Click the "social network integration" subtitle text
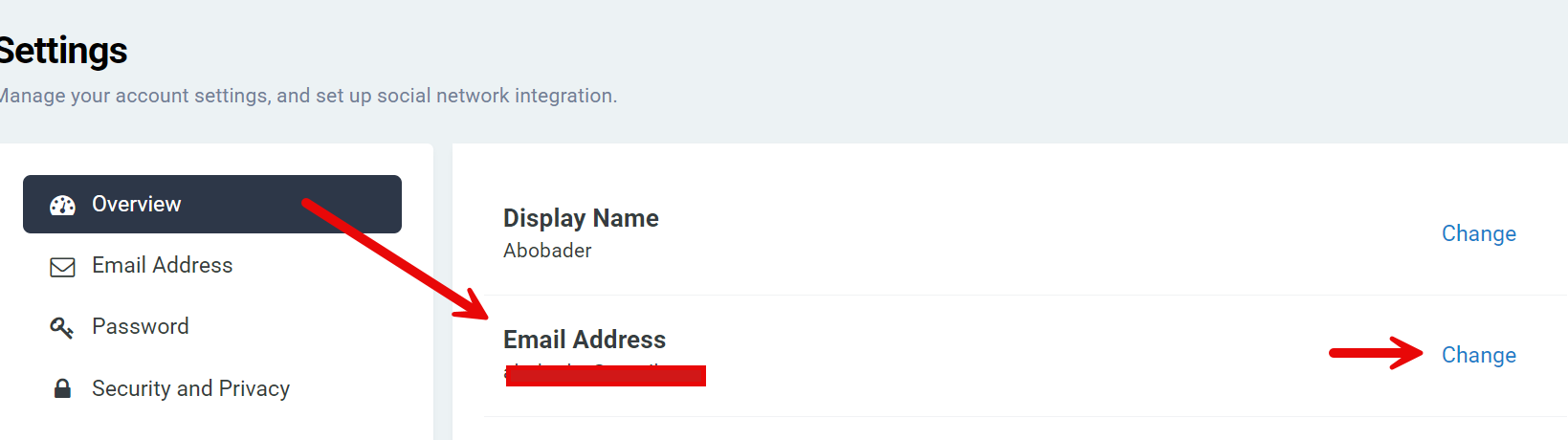The width and height of the screenshot is (1568, 440). pyautogui.click(x=496, y=96)
